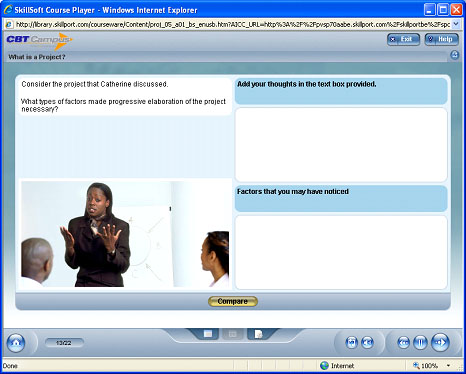Click the replay page icon
Viewport: 466px width, 374px height.
pyautogui.click(x=351, y=342)
